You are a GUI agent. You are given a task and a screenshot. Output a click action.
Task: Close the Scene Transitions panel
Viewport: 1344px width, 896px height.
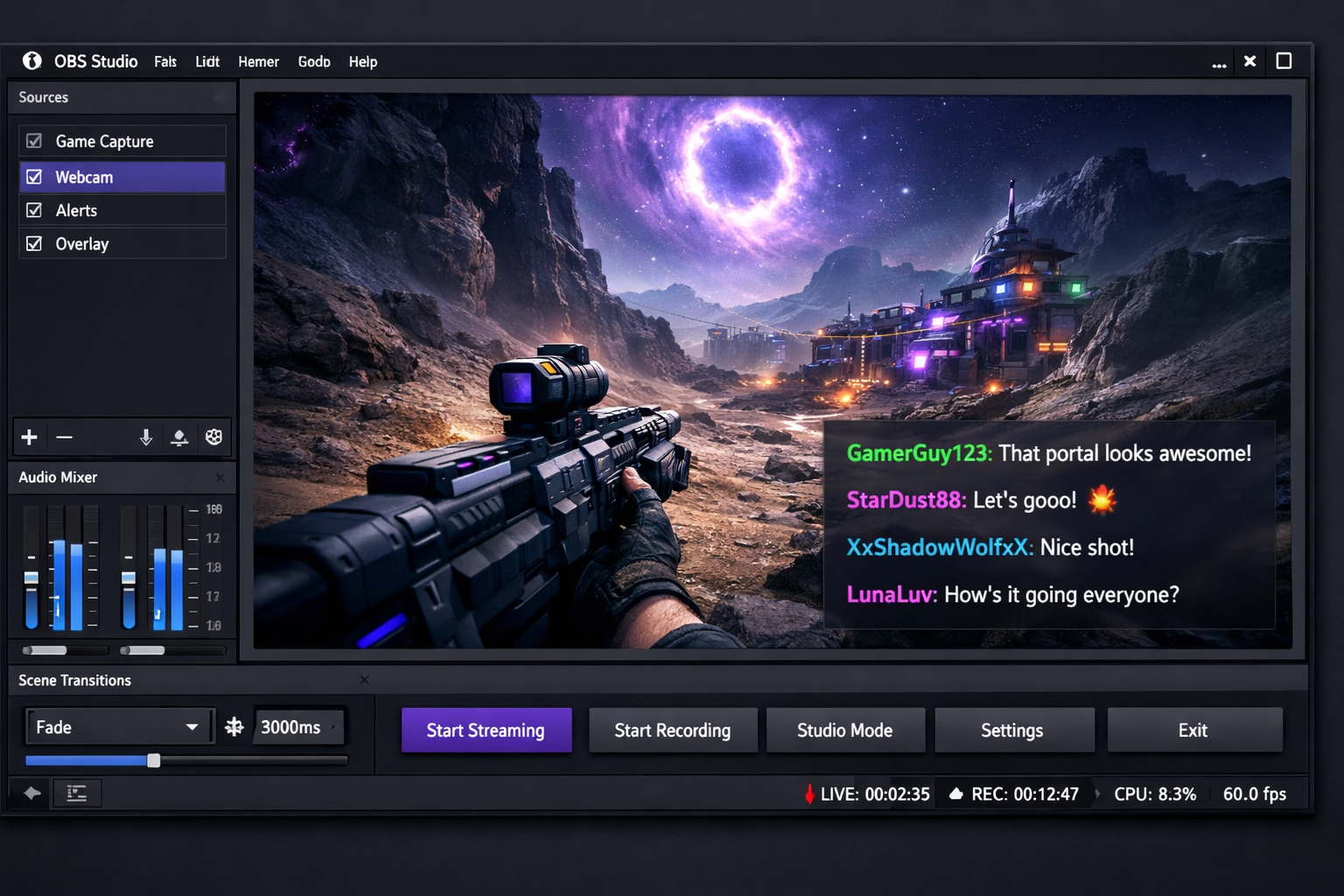pos(365,680)
